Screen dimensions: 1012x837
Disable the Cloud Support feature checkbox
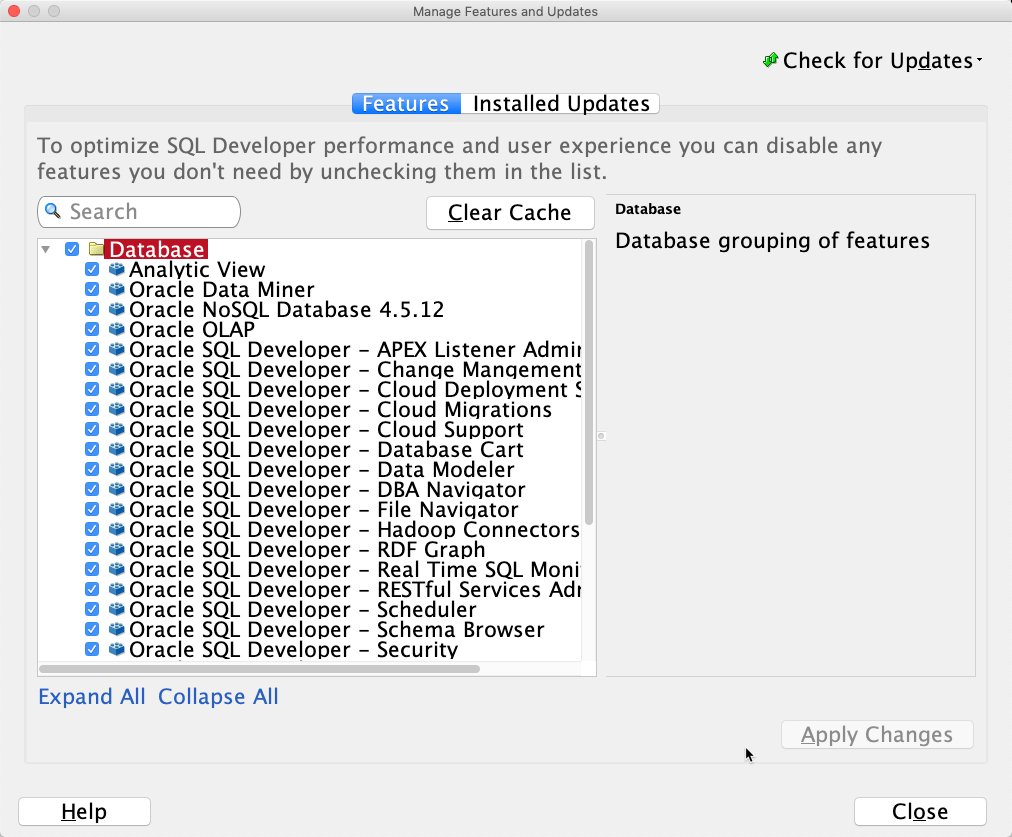pyautogui.click(x=92, y=429)
